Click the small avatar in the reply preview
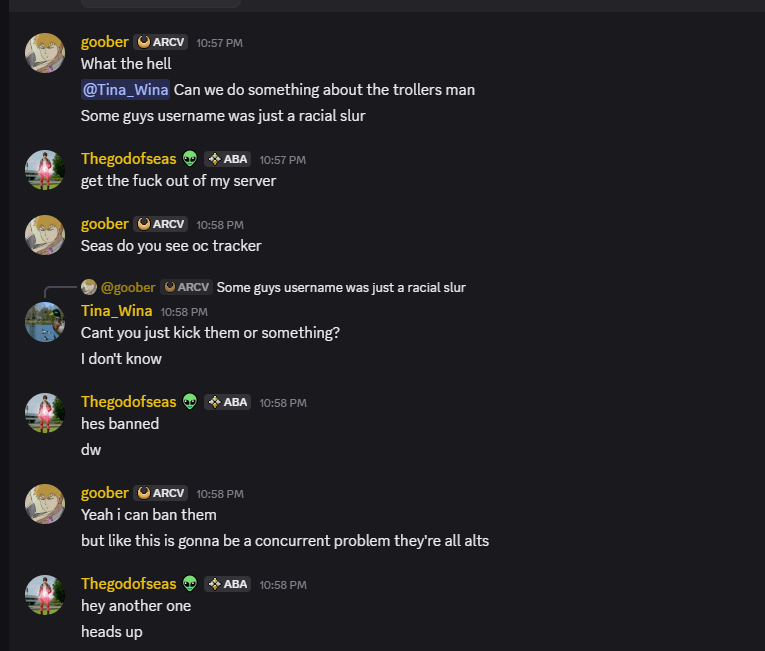This screenshot has width=765, height=651. pyautogui.click(x=89, y=287)
